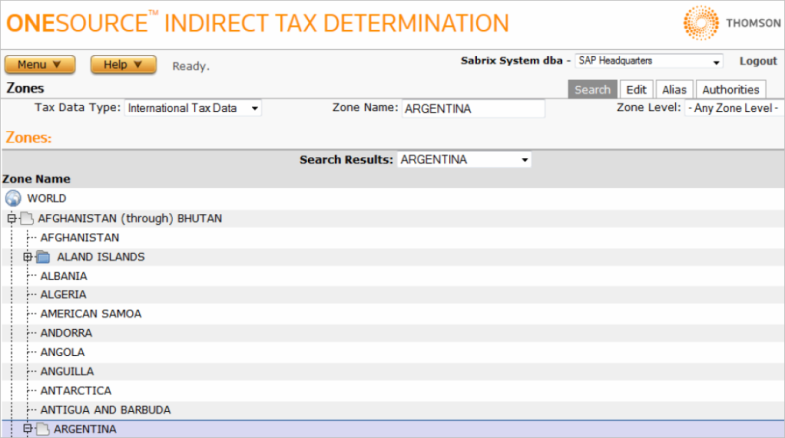The image size is (785, 438).
Task: Collapse the ARGENTINA tree node
Action: pos(28,428)
